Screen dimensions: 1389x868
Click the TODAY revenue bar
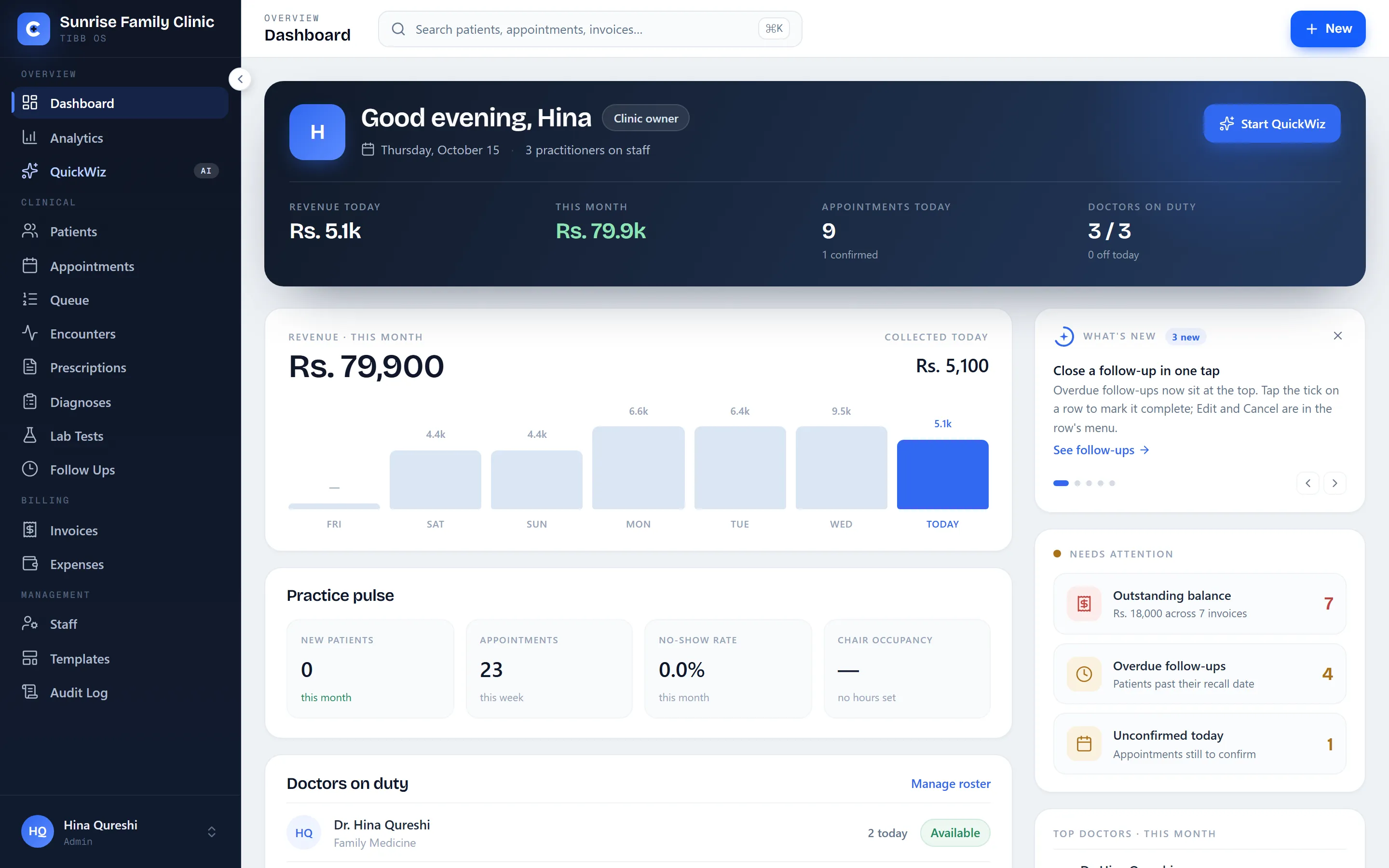pyautogui.click(x=942, y=474)
